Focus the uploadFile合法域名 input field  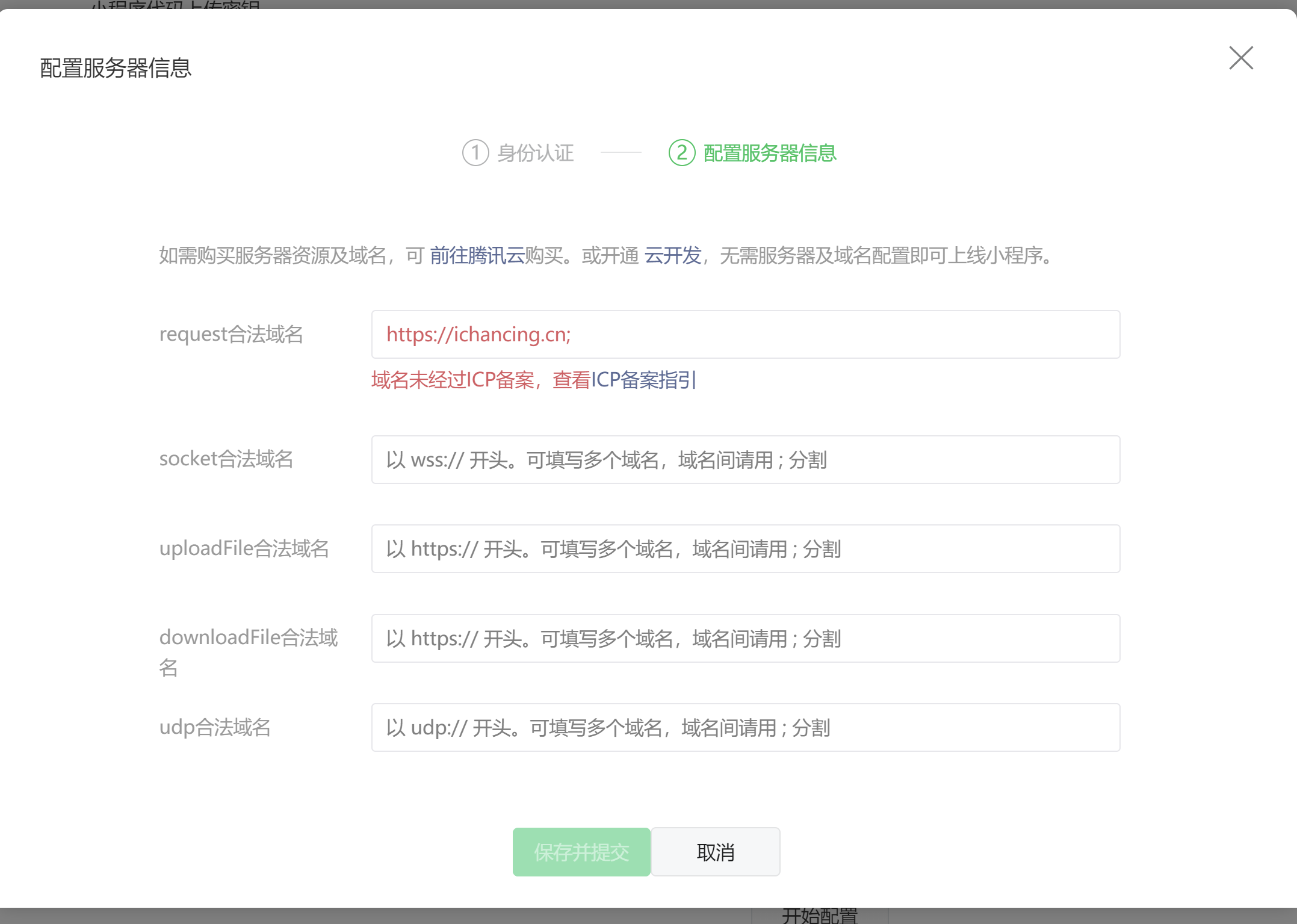pos(745,549)
